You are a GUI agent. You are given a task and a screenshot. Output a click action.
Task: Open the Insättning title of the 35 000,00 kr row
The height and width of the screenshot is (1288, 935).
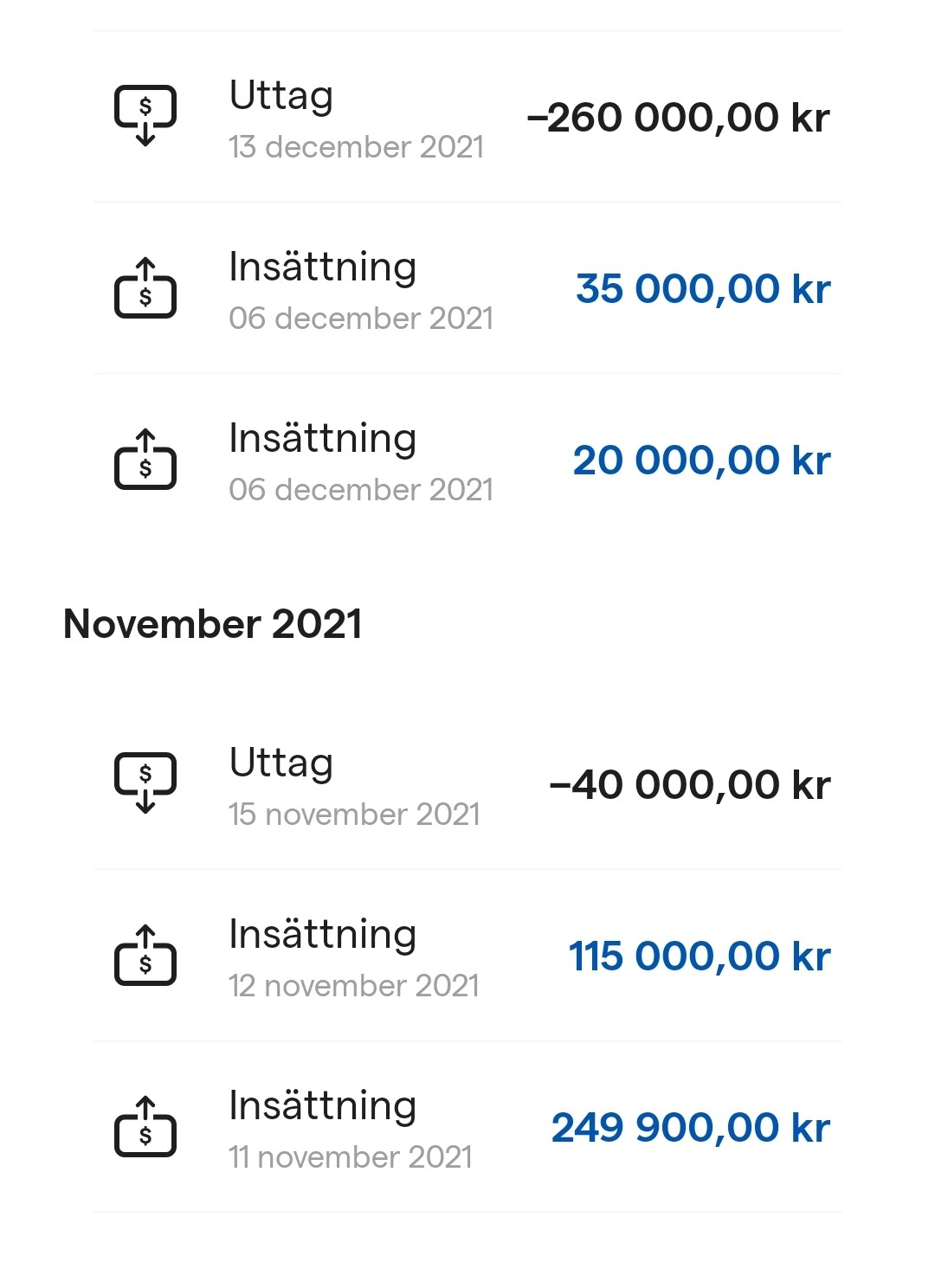(322, 267)
